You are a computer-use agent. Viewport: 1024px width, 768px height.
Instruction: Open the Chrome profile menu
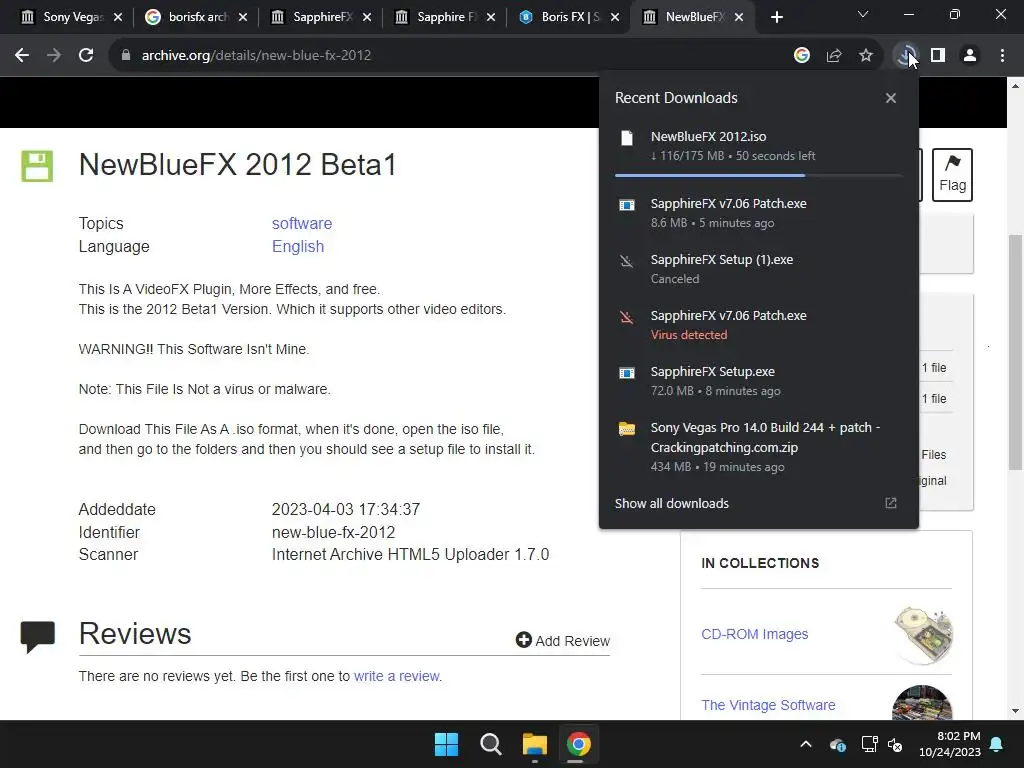pos(970,56)
